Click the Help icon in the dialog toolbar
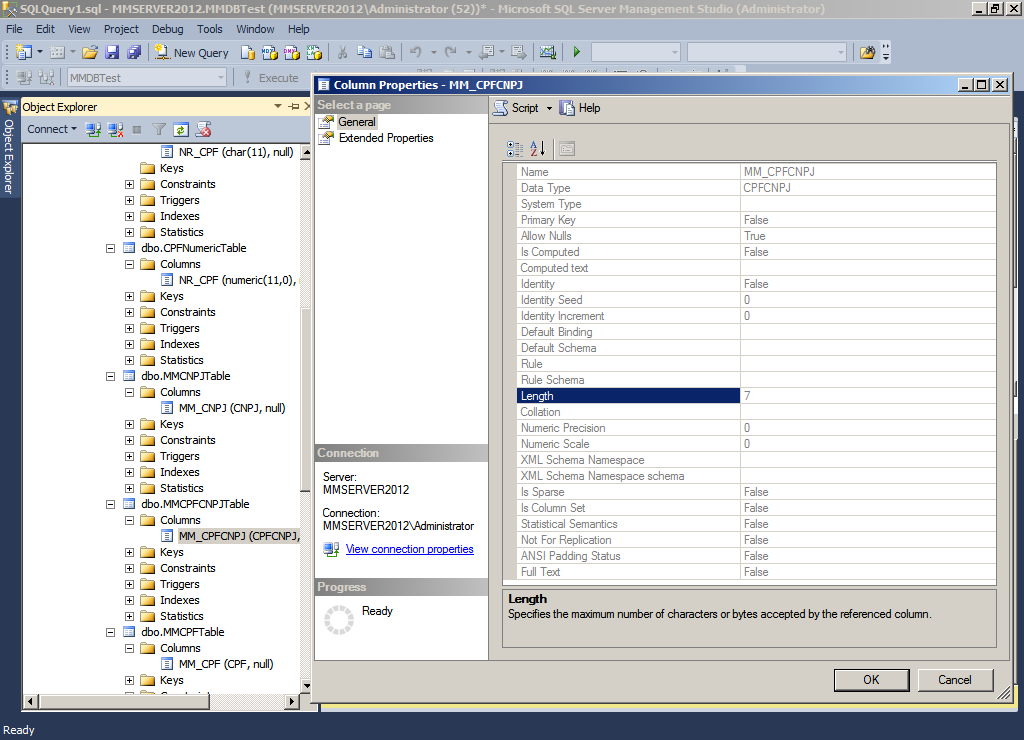The image size is (1024, 740). [x=568, y=107]
